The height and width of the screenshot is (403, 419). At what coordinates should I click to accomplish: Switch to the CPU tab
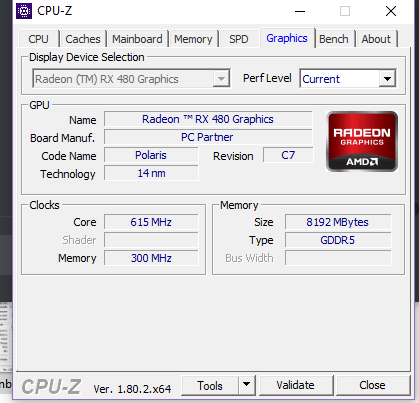(x=39, y=39)
